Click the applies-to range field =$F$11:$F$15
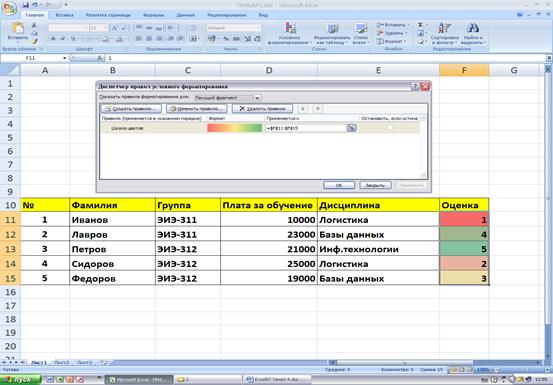 [306, 128]
